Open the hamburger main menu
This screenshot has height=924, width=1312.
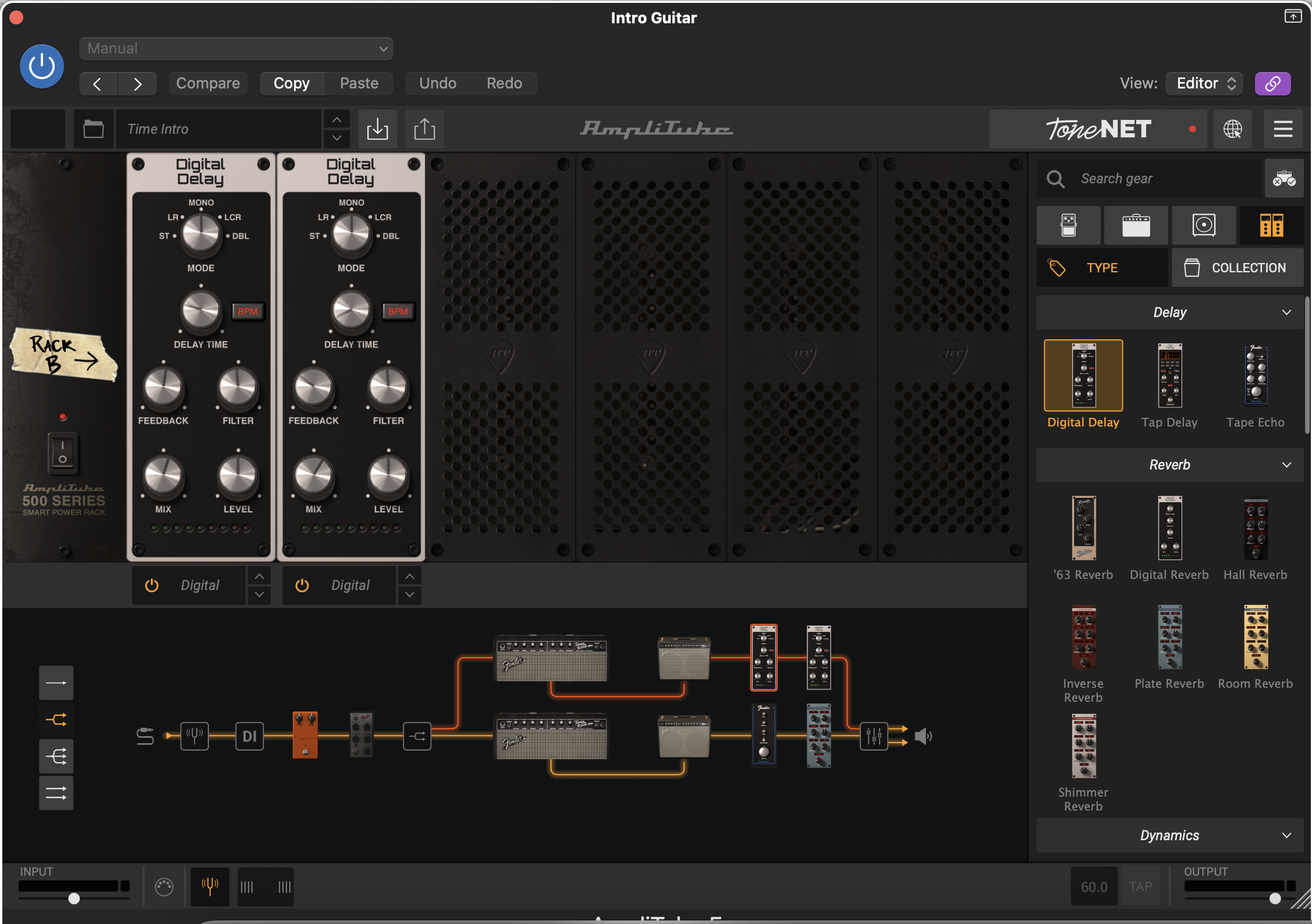1283,129
